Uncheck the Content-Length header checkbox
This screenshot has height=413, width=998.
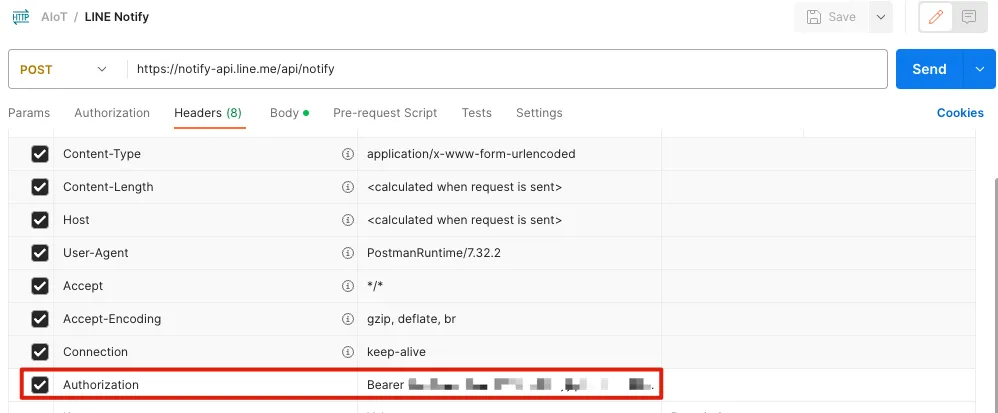40,187
